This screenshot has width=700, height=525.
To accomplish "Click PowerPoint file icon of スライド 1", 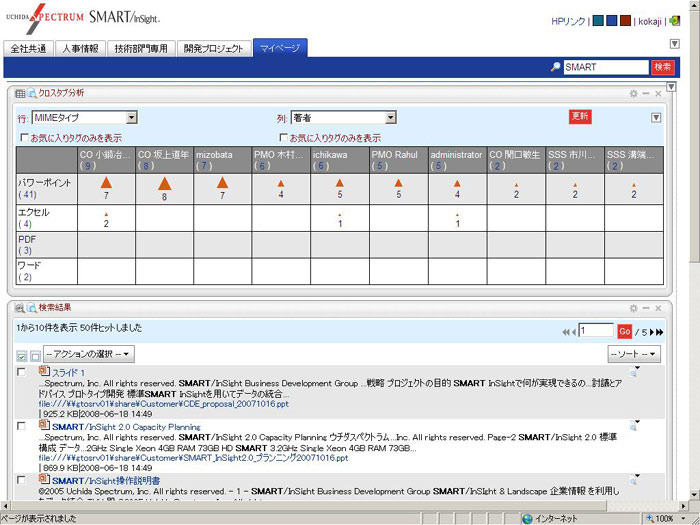I will coord(44,371).
